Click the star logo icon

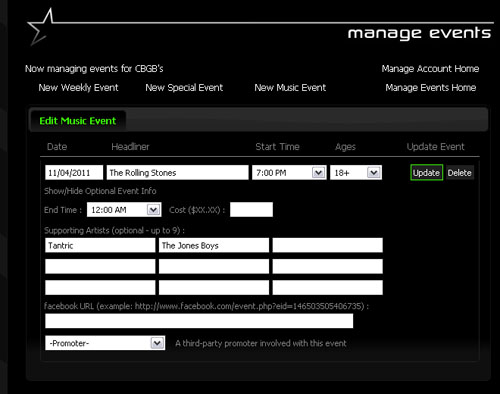click(x=41, y=27)
